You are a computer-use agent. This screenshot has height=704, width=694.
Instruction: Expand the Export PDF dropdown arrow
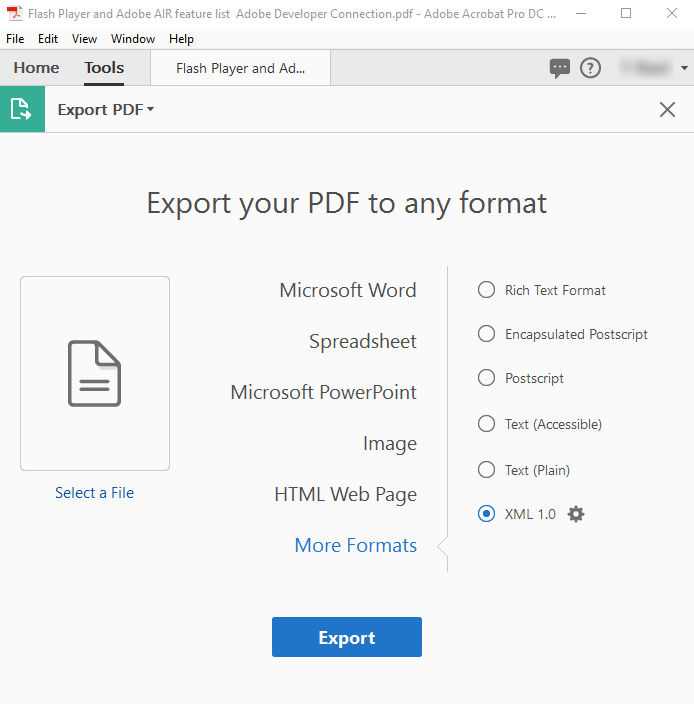click(150, 109)
